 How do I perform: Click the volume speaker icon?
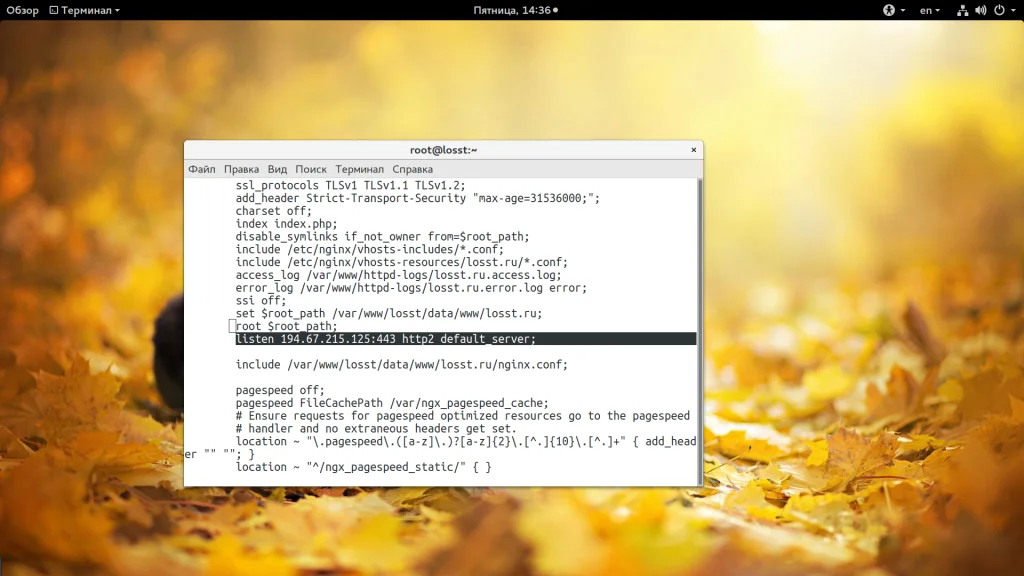[979, 10]
